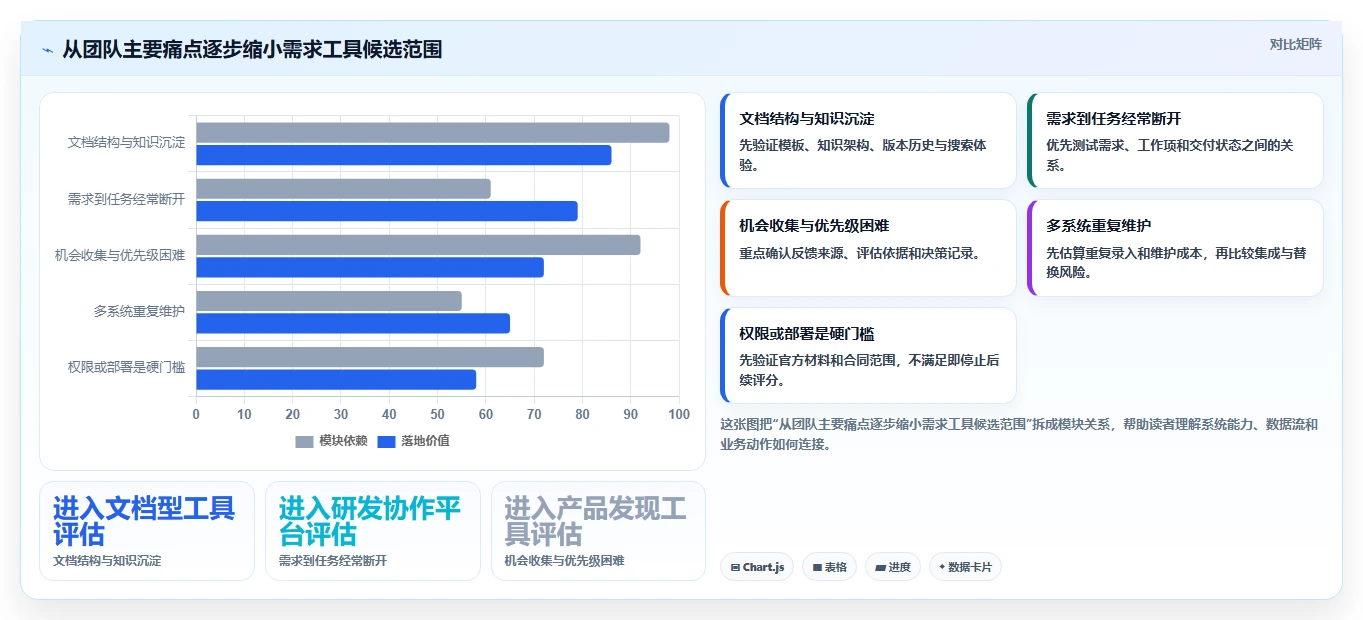Click the 进入文档型工具评估 stat card
The width and height of the screenshot is (1363, 620).
[x=147, y=531]
